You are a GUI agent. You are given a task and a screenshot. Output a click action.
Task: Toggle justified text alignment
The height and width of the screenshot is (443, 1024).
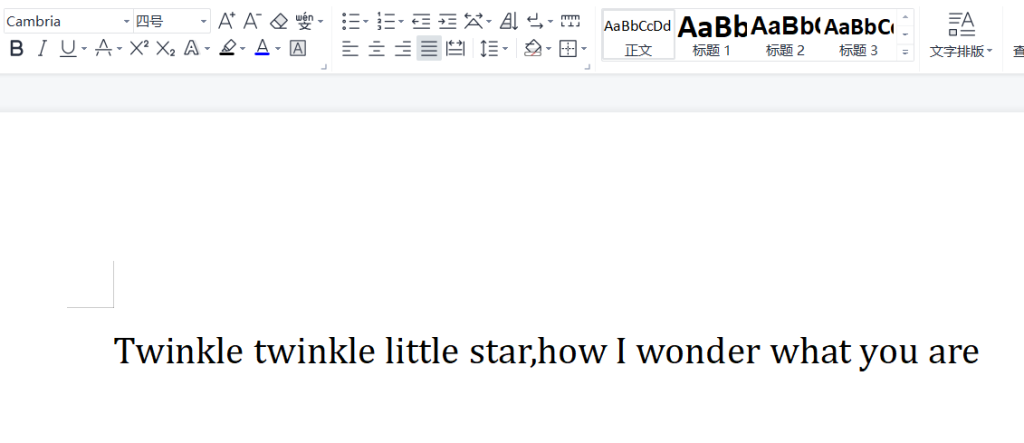click(x=429, y=48)
